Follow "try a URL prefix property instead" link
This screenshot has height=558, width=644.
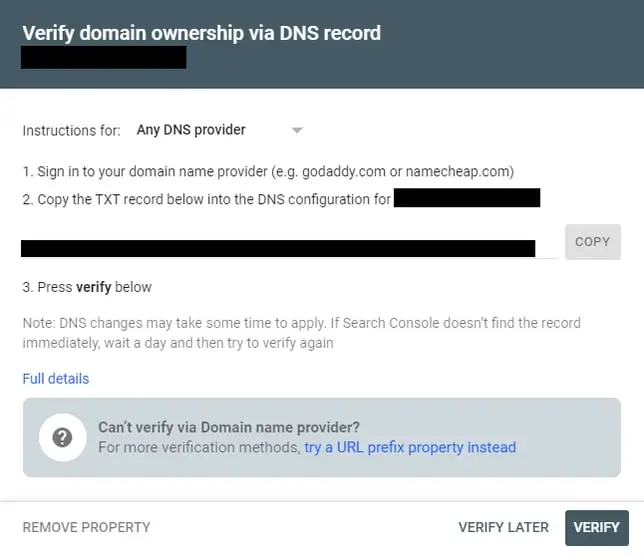[x=410, y=447]
